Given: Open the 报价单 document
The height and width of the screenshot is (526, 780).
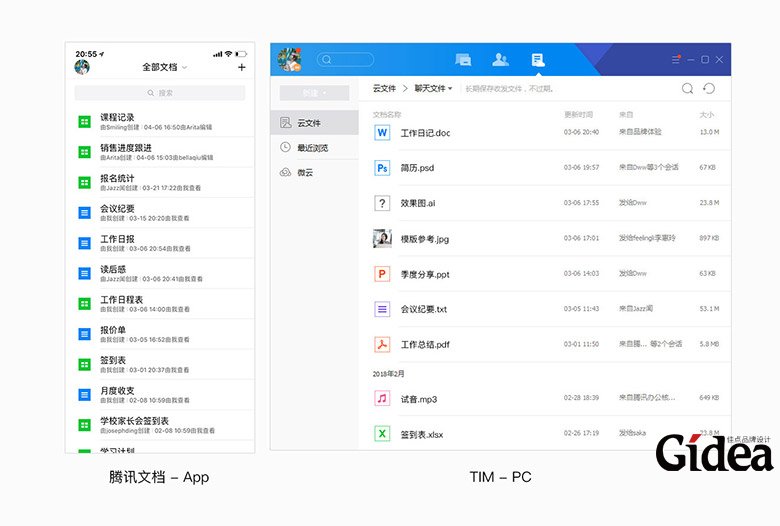Looking at the screenshot, I should 160,334.
